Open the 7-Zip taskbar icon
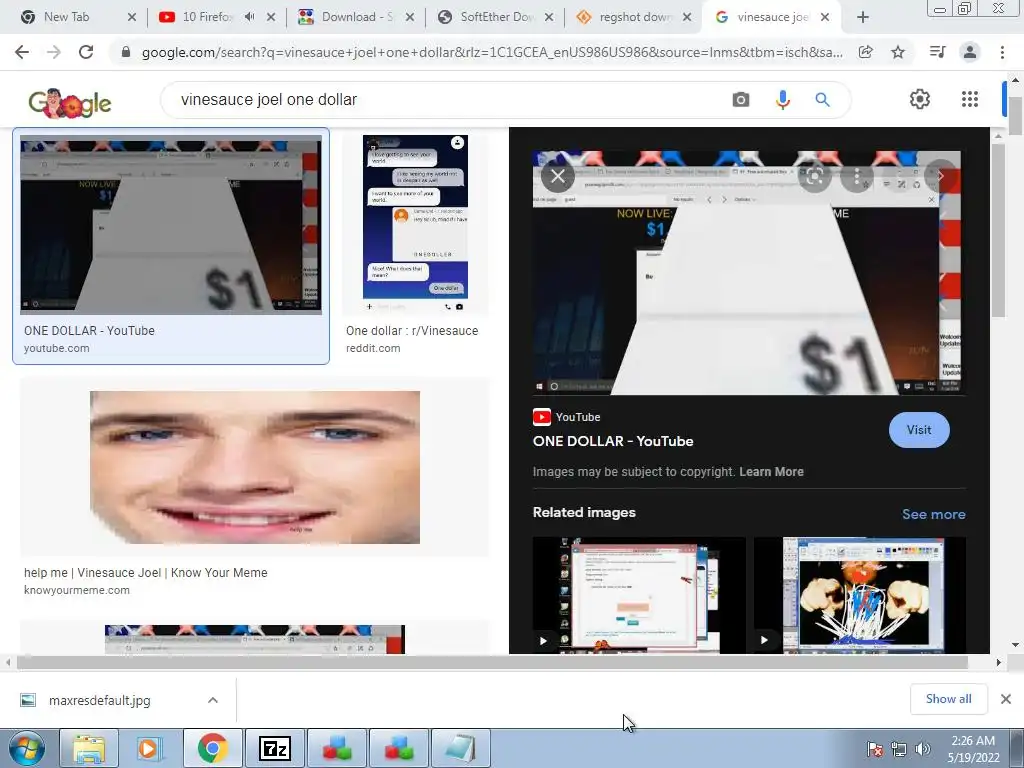The image size is (1024, 768). (274, 749)
